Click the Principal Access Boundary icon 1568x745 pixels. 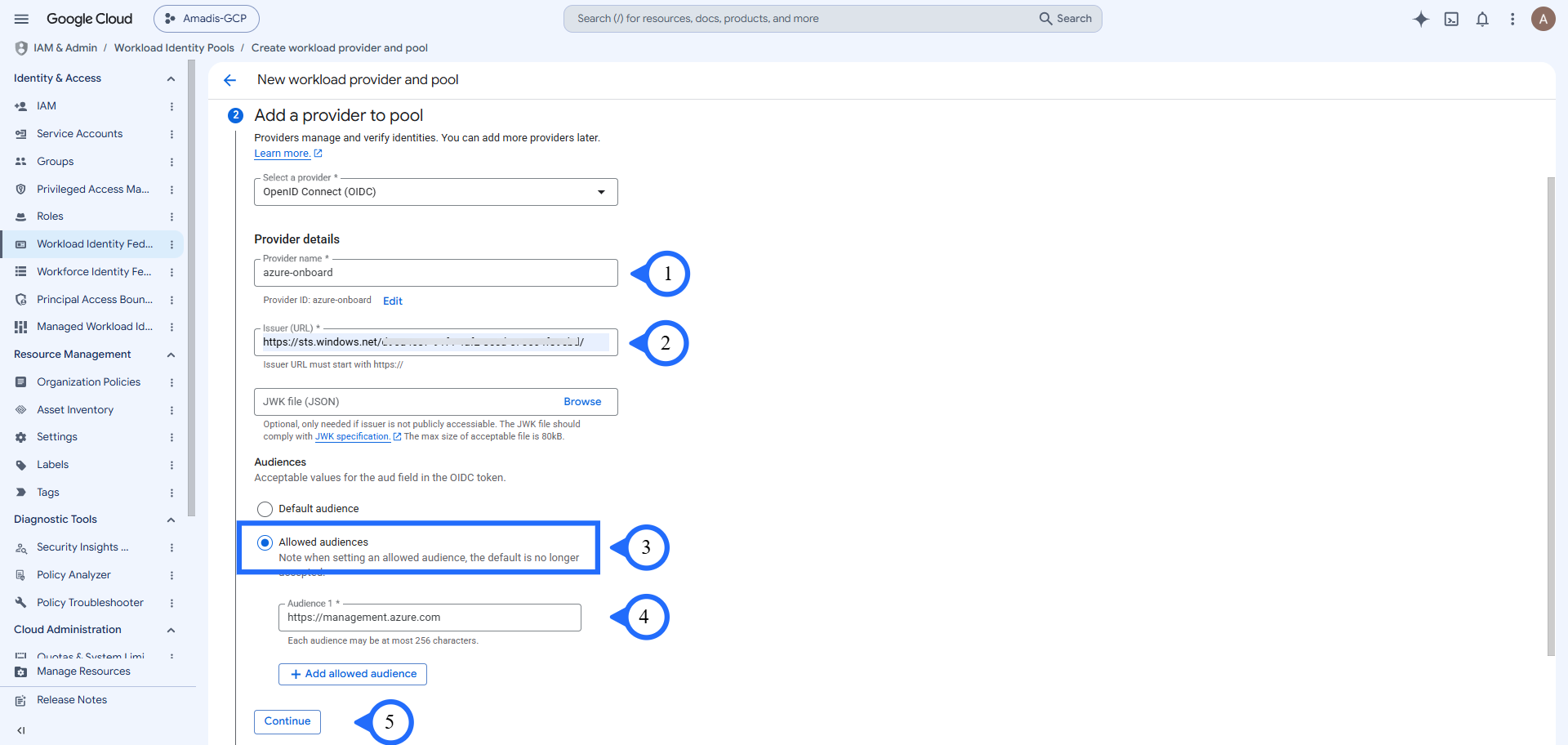[21, 300]
